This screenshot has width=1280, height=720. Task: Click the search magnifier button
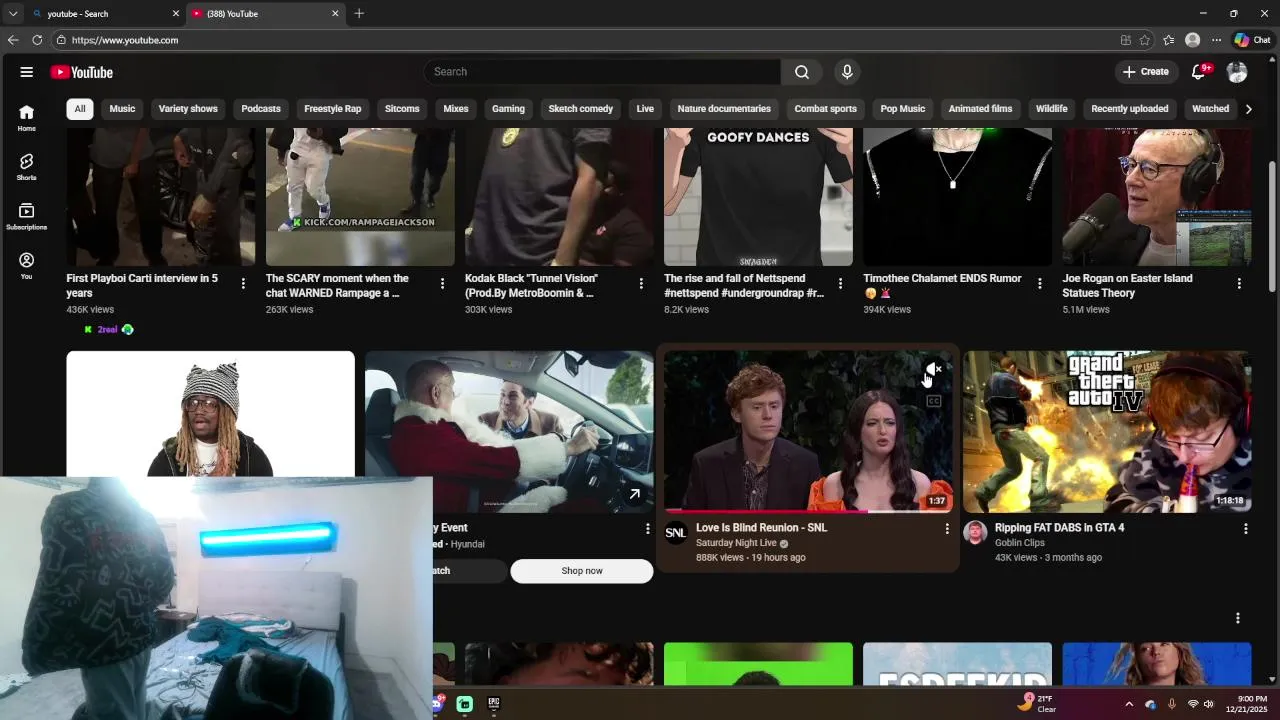(x=802, y=72)
